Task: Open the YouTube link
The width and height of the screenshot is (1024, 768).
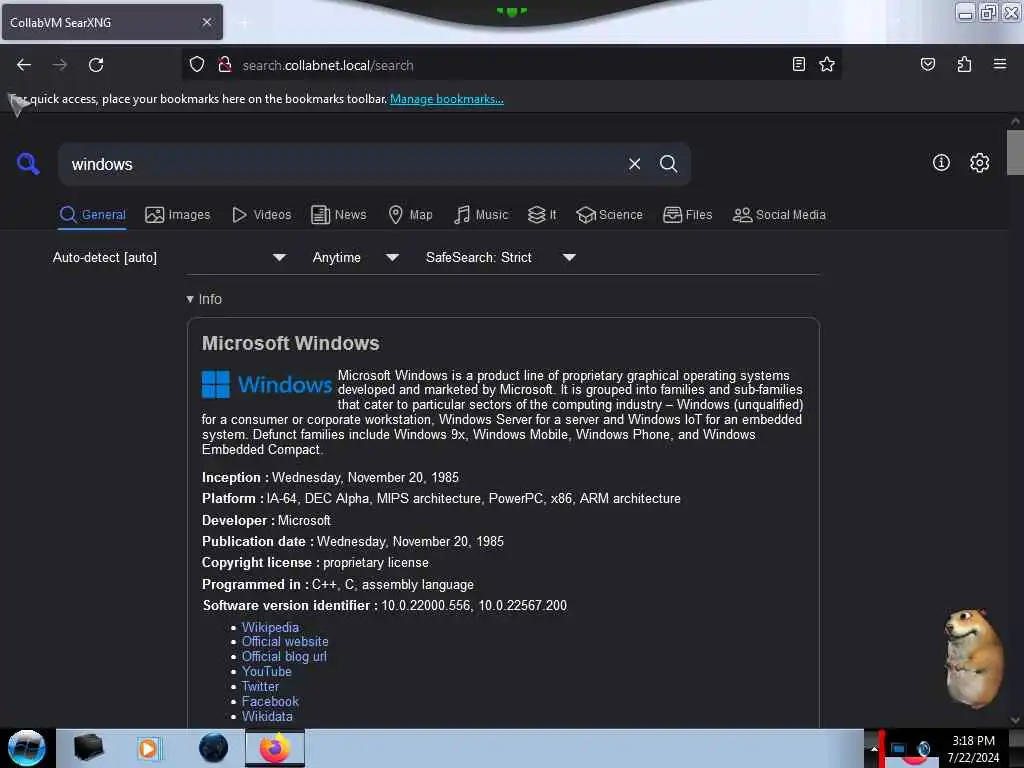Action: (266, 671)
